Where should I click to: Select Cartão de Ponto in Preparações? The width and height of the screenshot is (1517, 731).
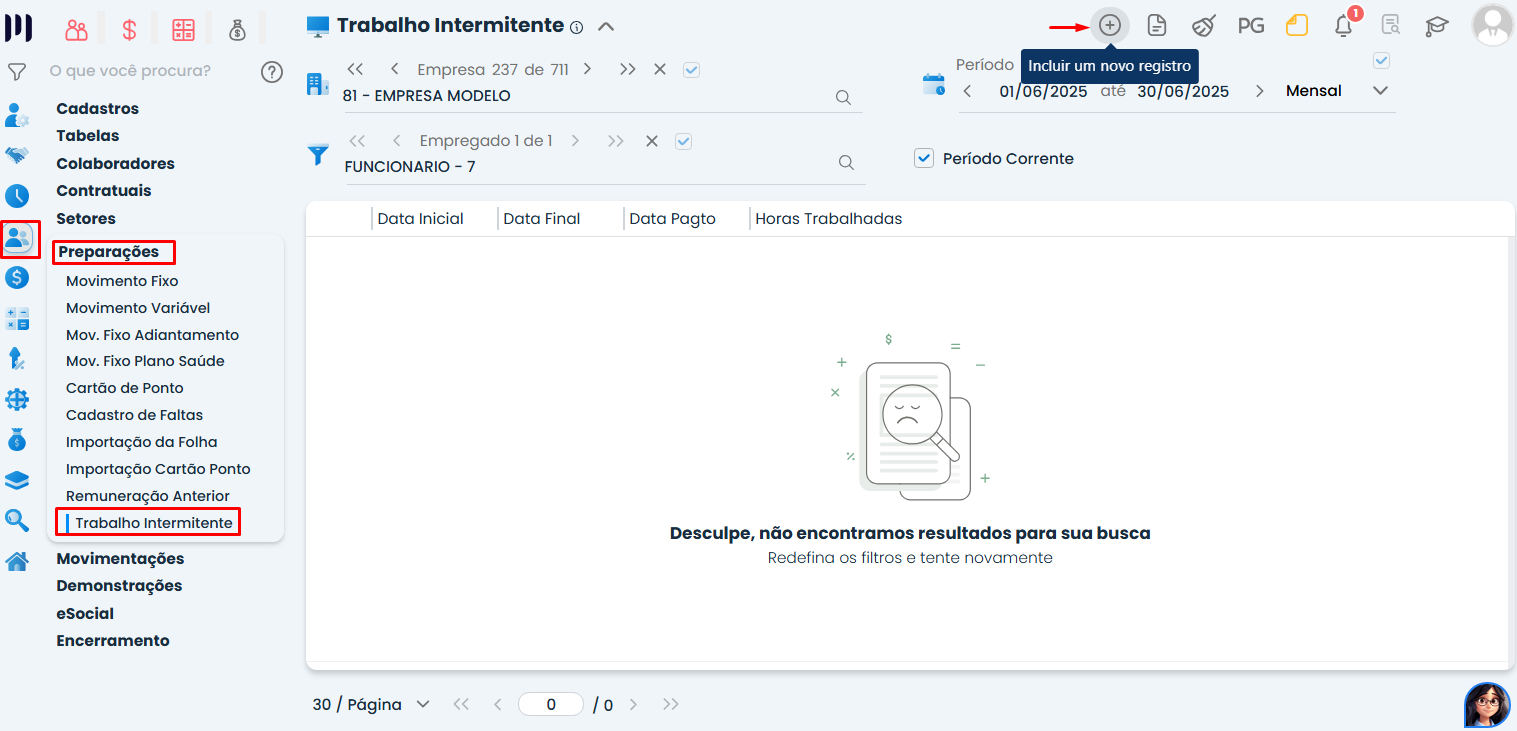coord(125,388)
